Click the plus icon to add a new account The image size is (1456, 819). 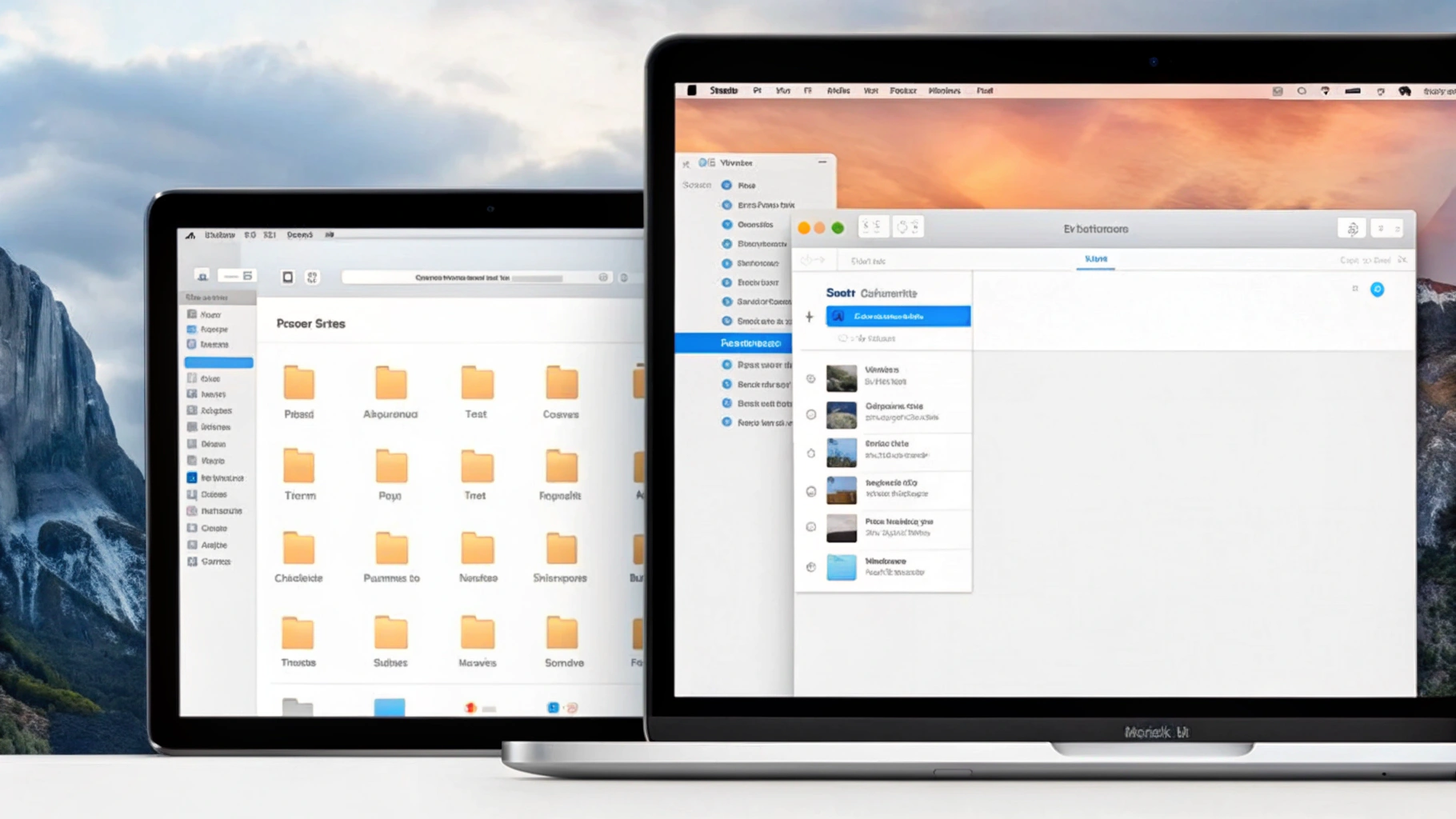(x=810, y=317)
